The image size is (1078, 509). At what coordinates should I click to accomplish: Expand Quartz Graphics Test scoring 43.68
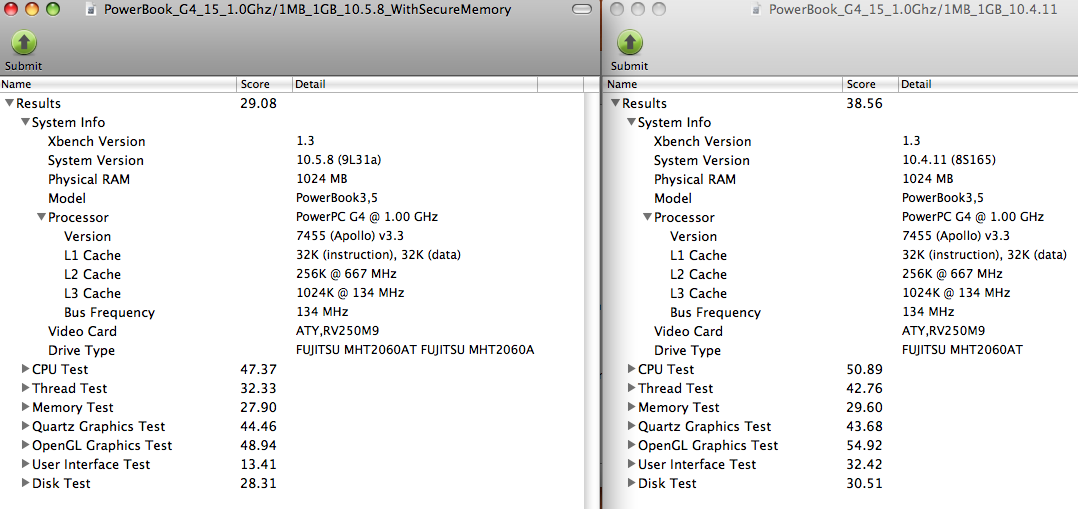(632, 426)
